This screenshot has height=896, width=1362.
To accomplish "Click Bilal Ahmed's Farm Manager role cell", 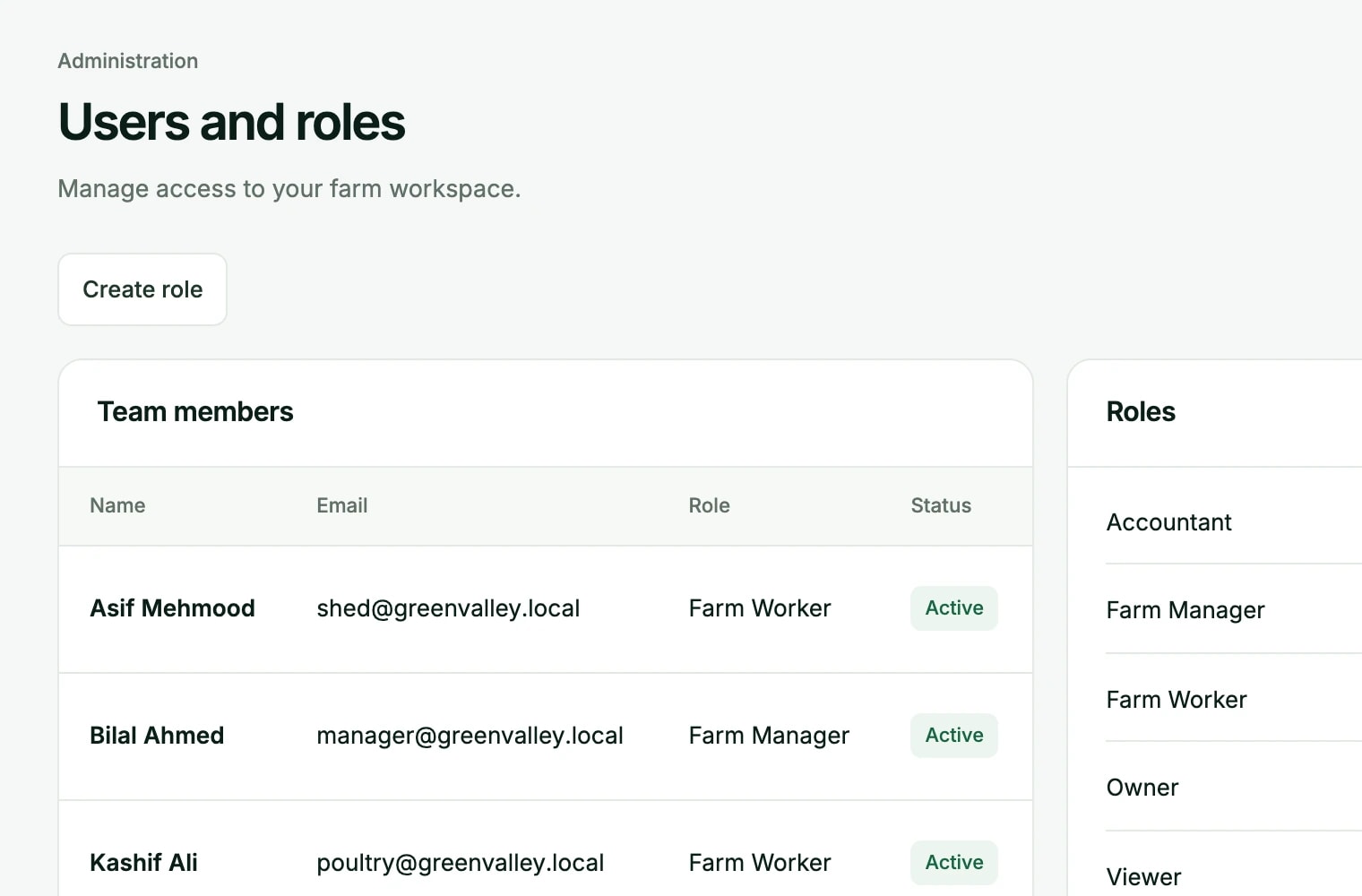I will tap(769, 736).
